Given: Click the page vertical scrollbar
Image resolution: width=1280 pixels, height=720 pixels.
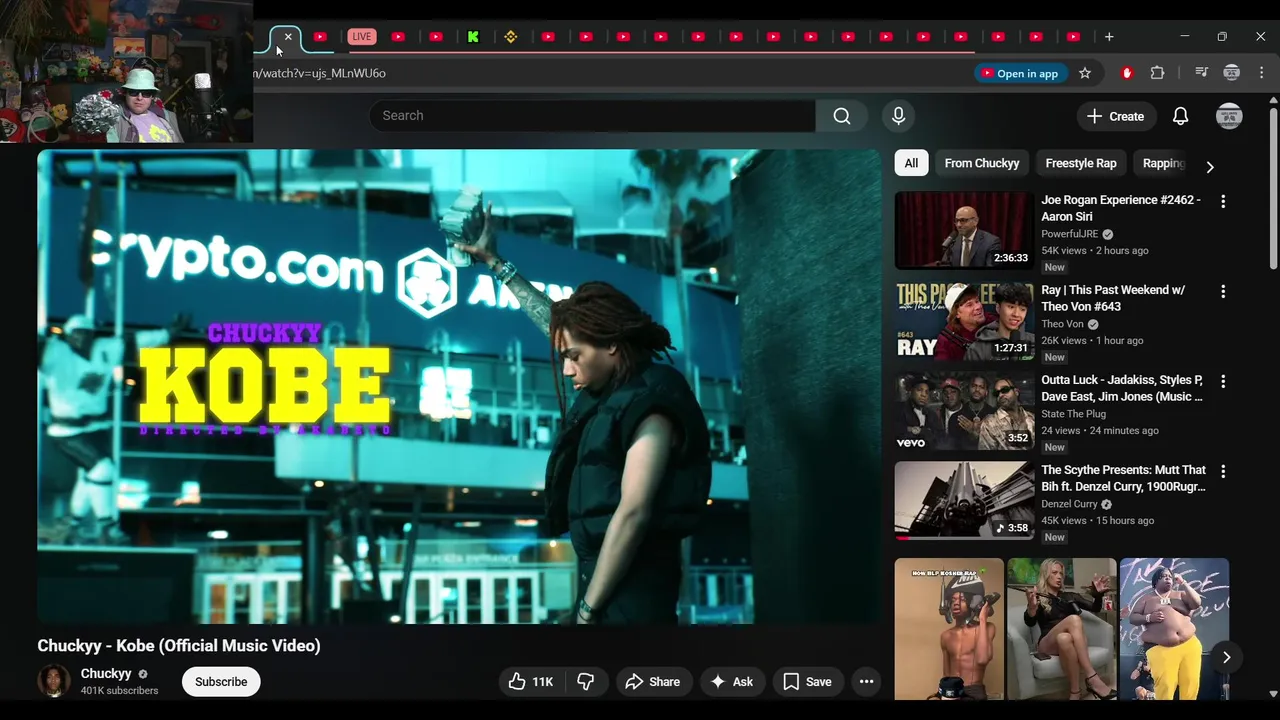Looking at the screenshot, I should click(x=1273, y=186).
